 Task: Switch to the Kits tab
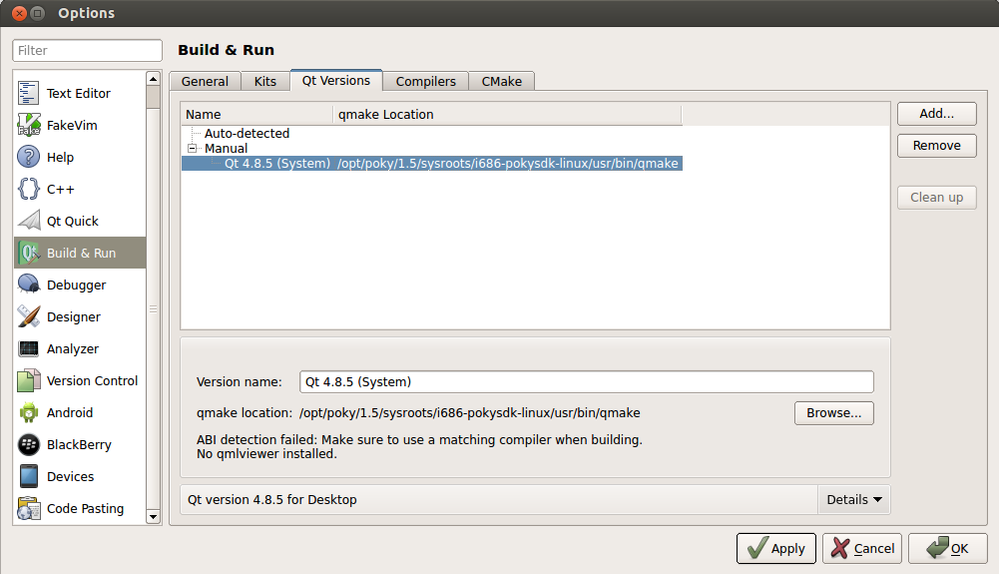tap(265, 81)
